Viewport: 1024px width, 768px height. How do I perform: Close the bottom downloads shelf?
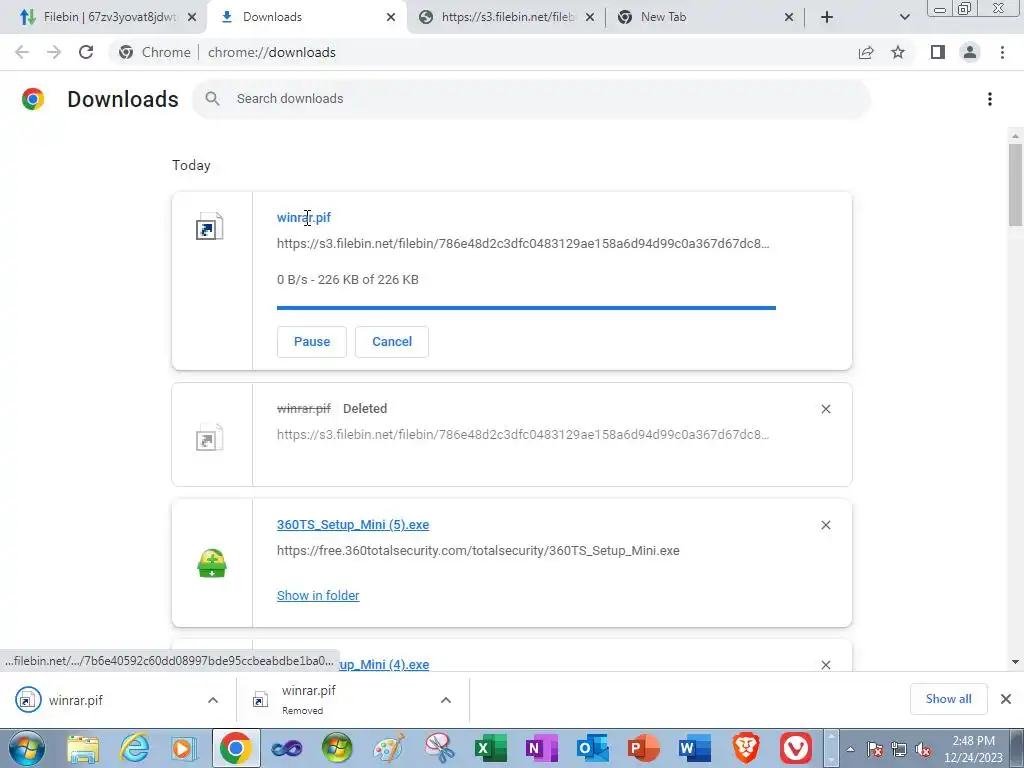coord(1006,699)
